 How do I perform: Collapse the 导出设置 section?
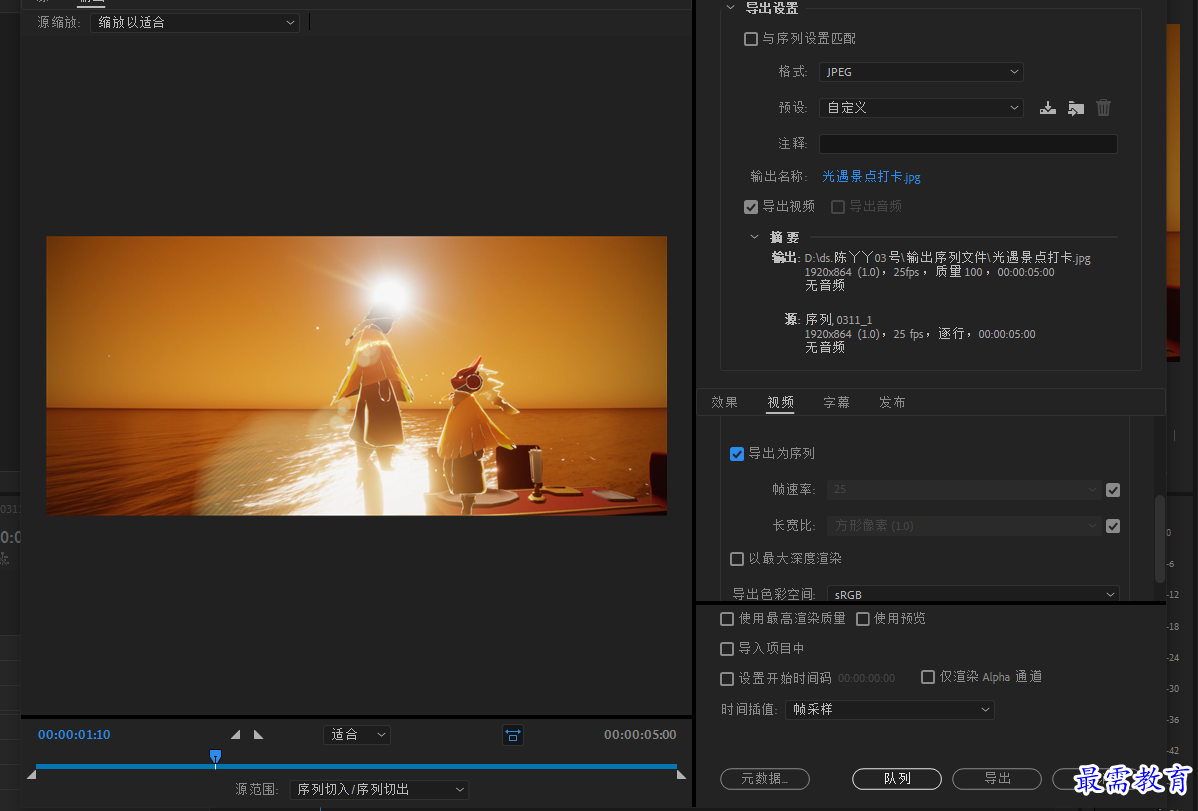coord(730,8)
